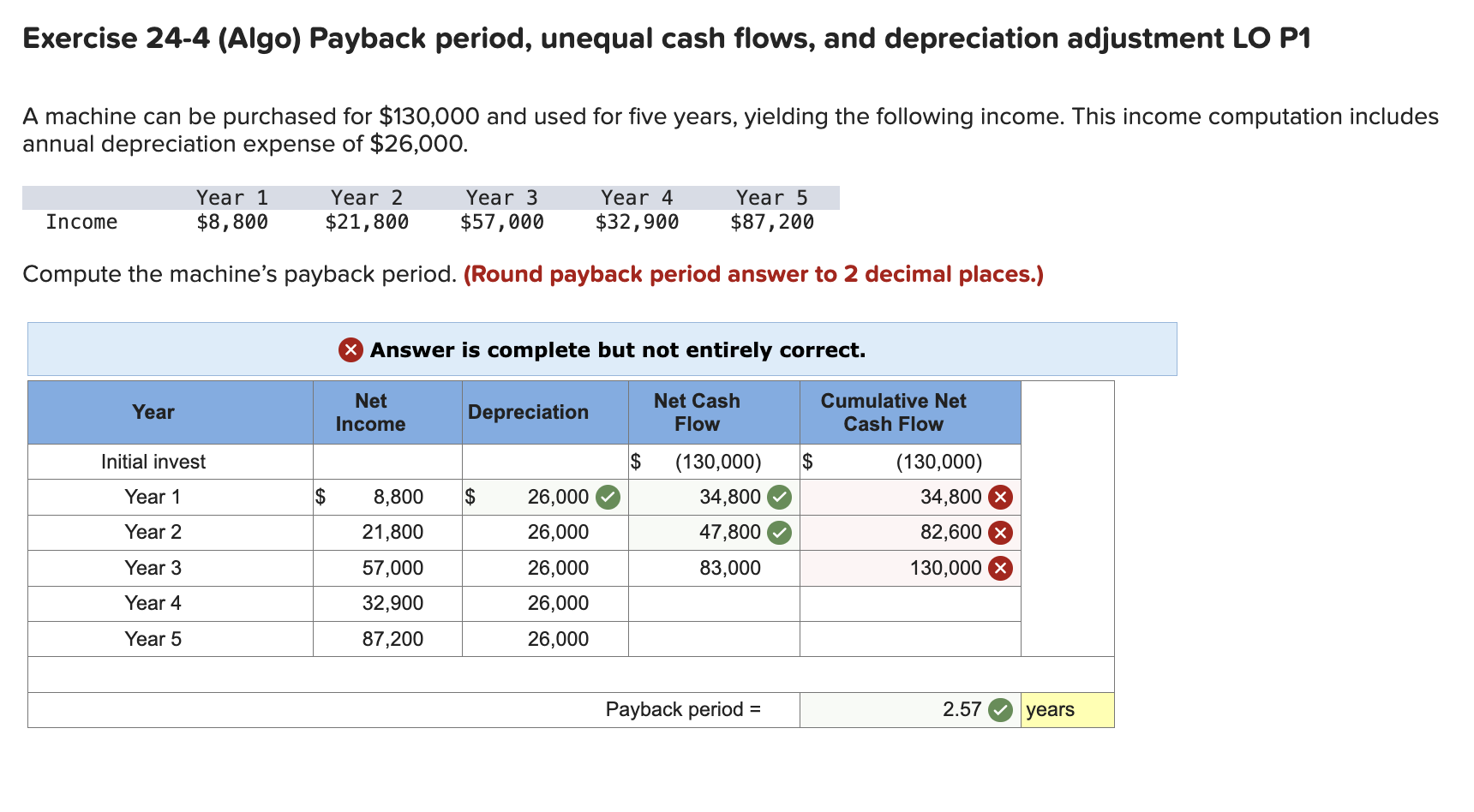Click green checkmark next to net cash flow 34,800
Screen dimensions: 1474x812
[779, 497]
